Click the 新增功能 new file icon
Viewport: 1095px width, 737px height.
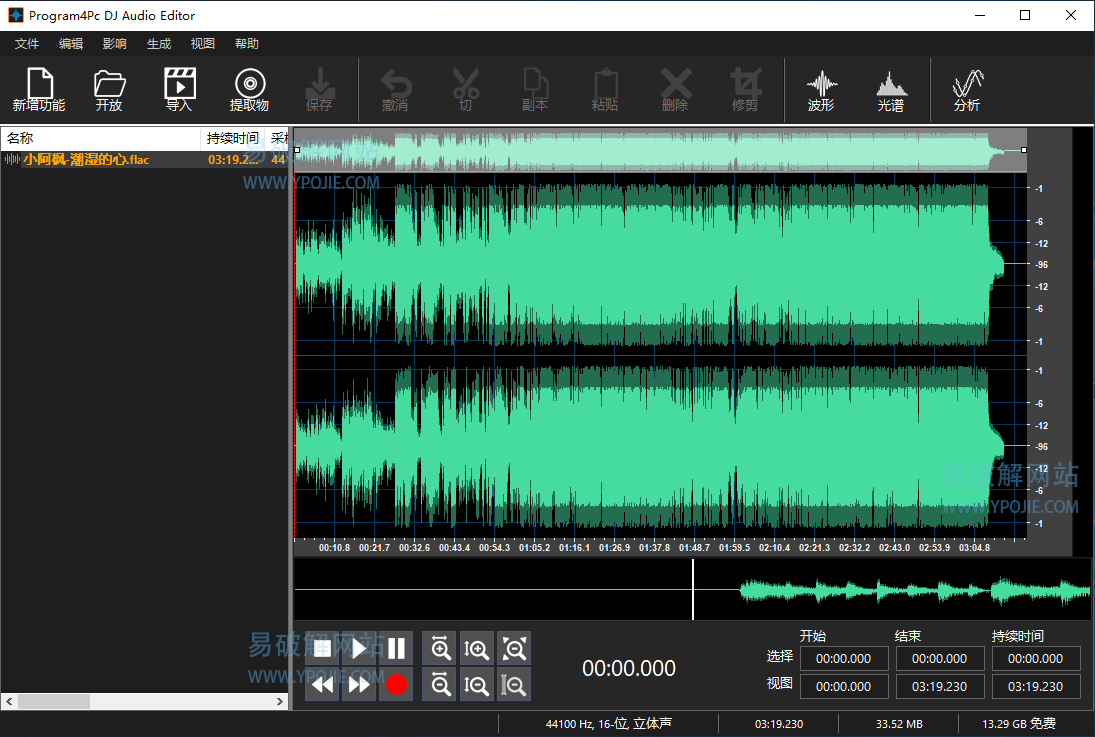39,90
